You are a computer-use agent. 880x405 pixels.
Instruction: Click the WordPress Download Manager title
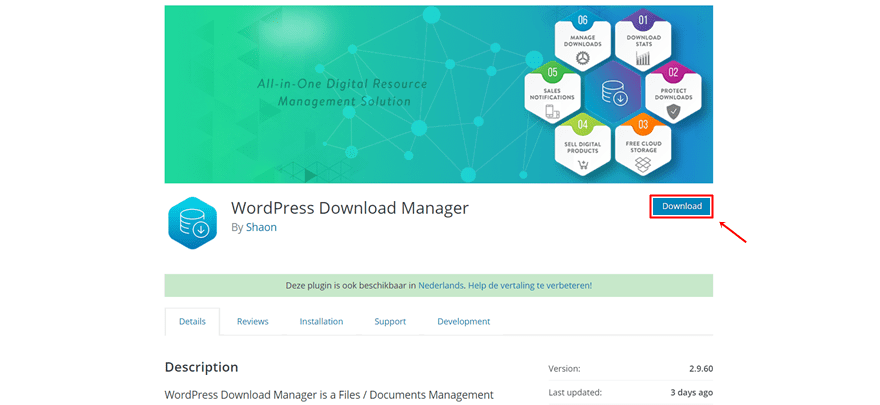[350, 208]
